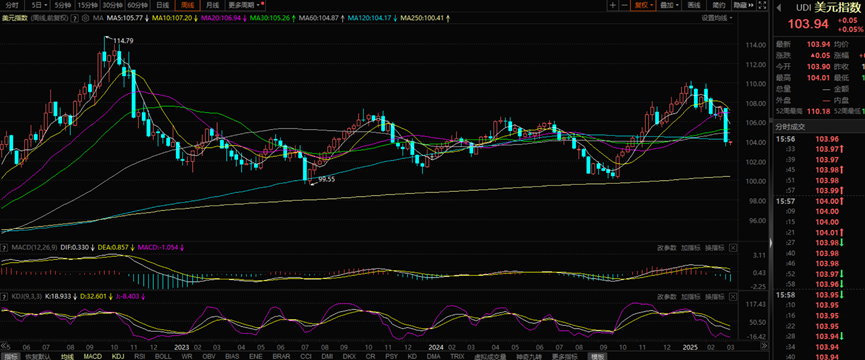Toggle the KDJ indicator in the bottom bar
865x360 pixels.
coord(118,357)
